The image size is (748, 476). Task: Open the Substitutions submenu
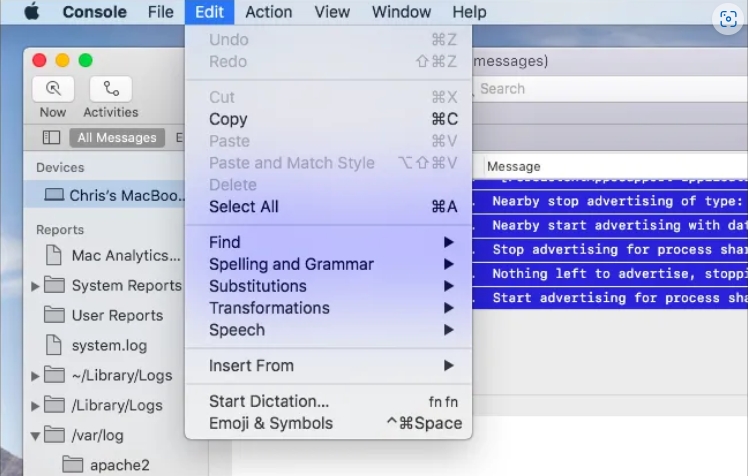tap(328, 286)
